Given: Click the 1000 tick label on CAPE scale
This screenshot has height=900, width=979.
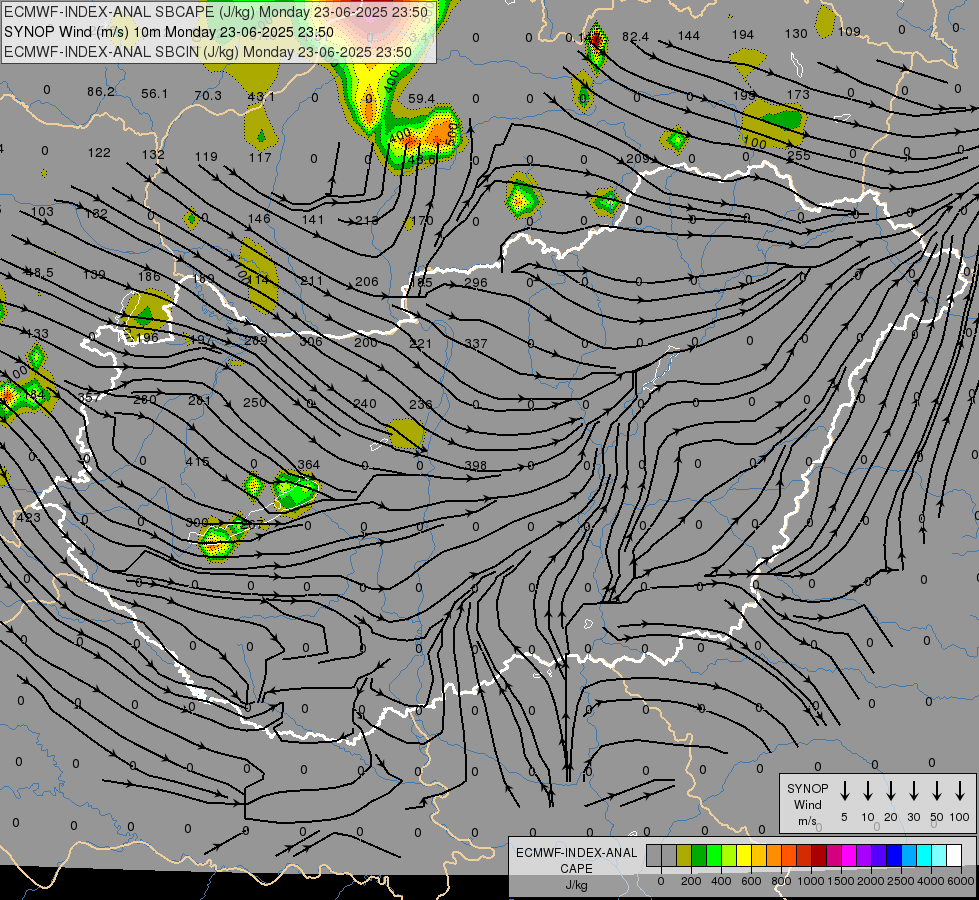Looking at the screenshot, I should tap(810, 881).
